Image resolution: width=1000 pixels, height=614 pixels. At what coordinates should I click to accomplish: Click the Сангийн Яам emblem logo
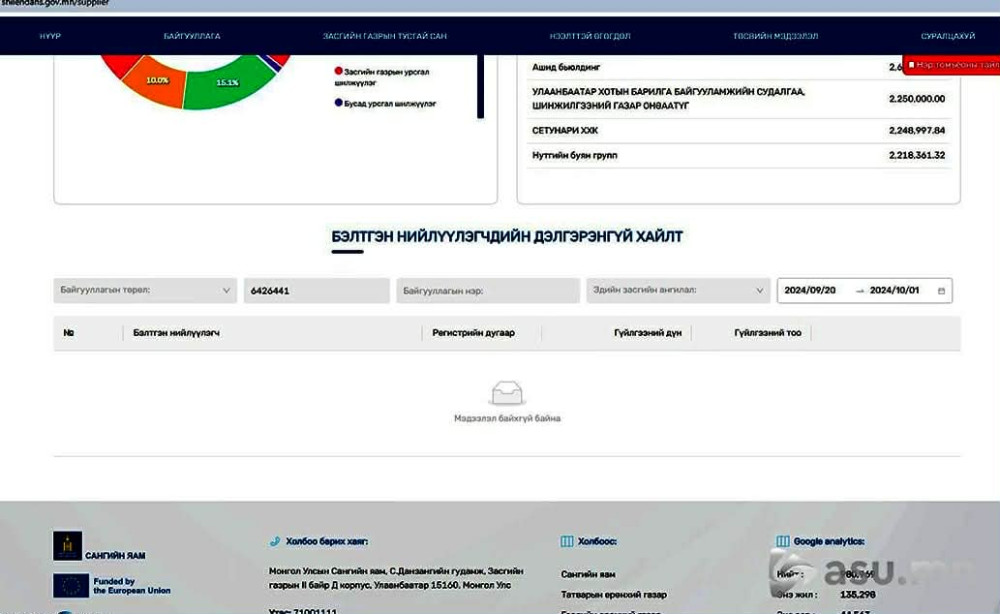coord(68,546)
